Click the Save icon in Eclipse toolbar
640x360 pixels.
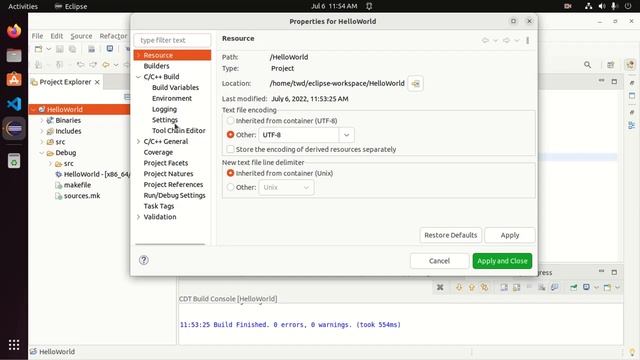(x=60, y=49)
